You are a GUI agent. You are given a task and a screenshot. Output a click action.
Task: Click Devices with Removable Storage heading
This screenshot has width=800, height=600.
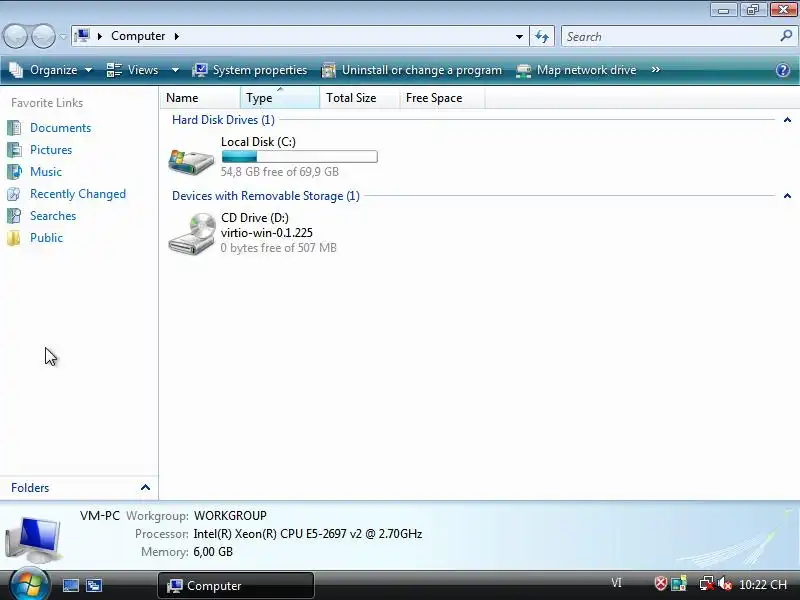tap(266, 196)
